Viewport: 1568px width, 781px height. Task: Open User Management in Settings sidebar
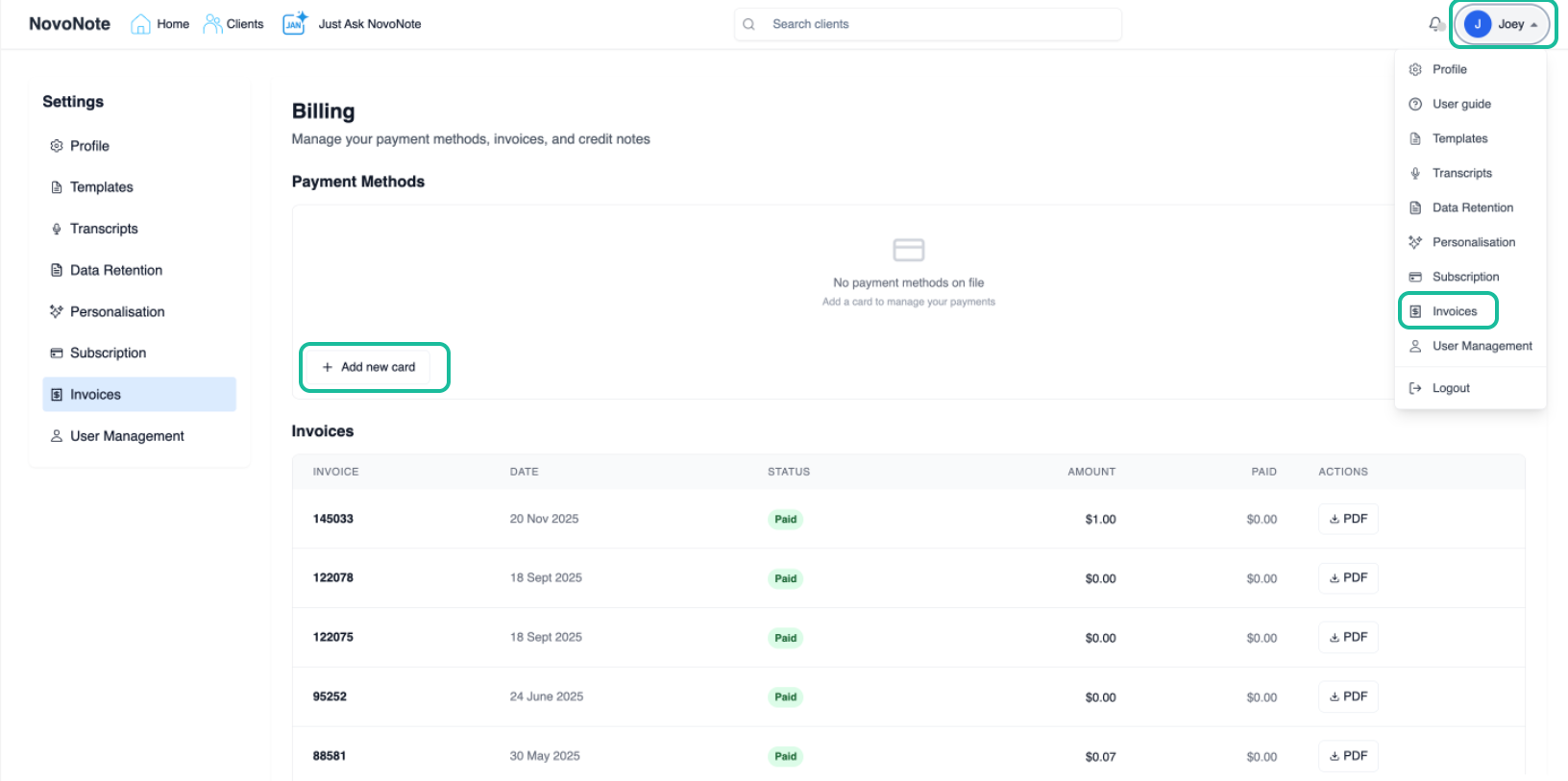pos(127,436)
